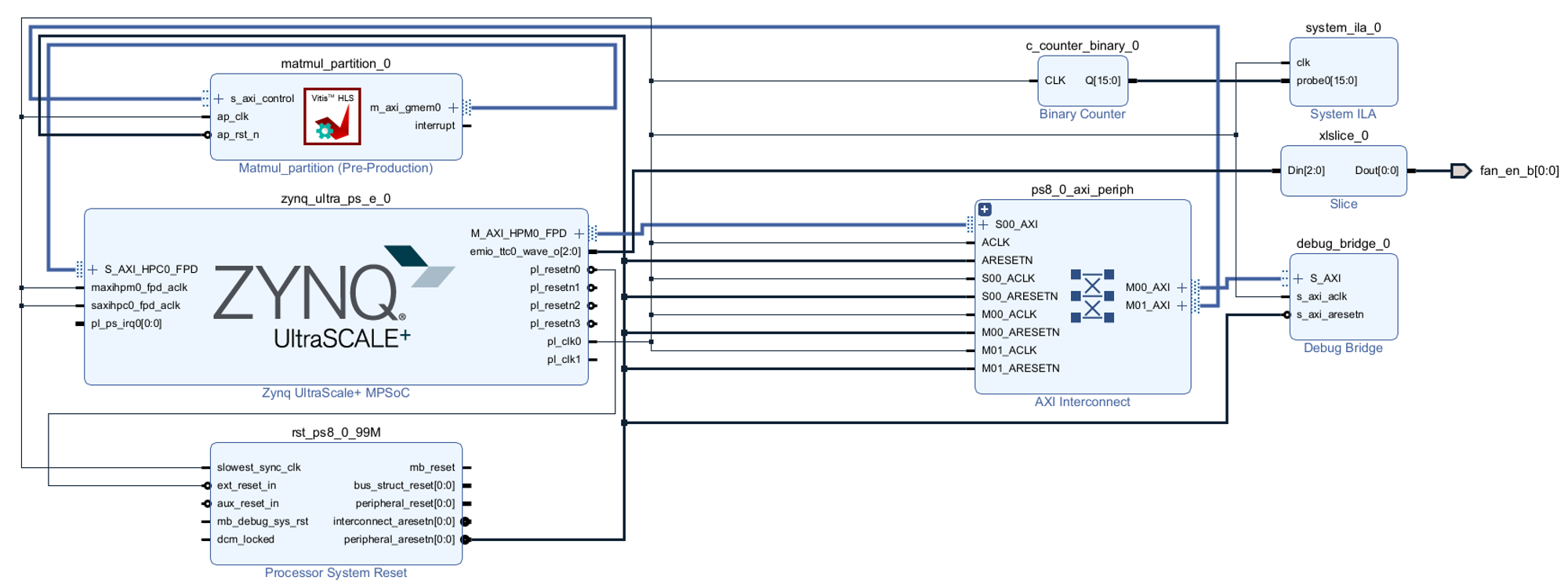The width and height of the screenshot is (1568, 588).
Task: Click the Dout[0:0] pin on xlslice_0
Action: (x=1377, y=171)
